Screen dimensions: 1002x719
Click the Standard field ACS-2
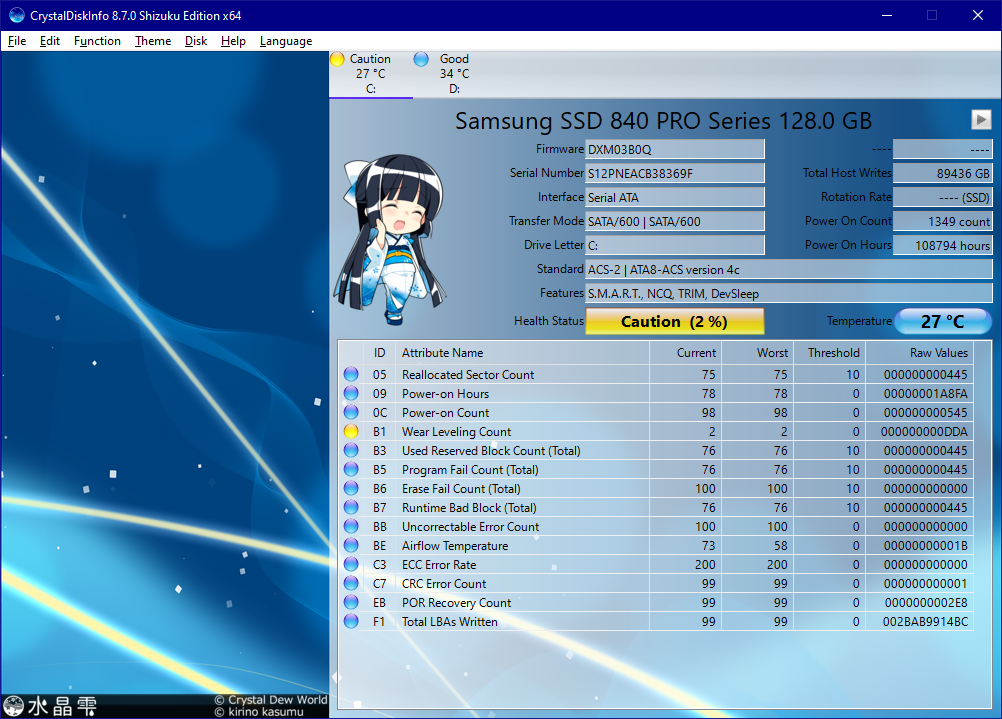[789, 270]
